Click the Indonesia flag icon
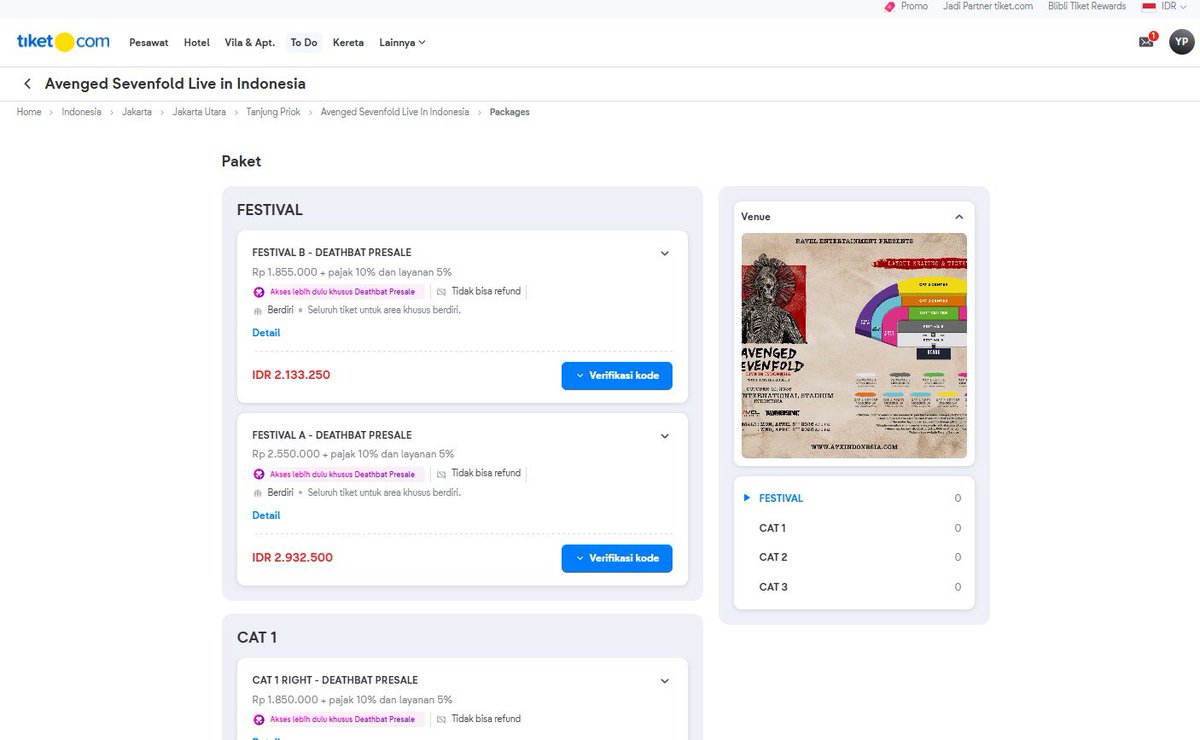Viewport: 1200px width, 740px height. (1149, 6)
